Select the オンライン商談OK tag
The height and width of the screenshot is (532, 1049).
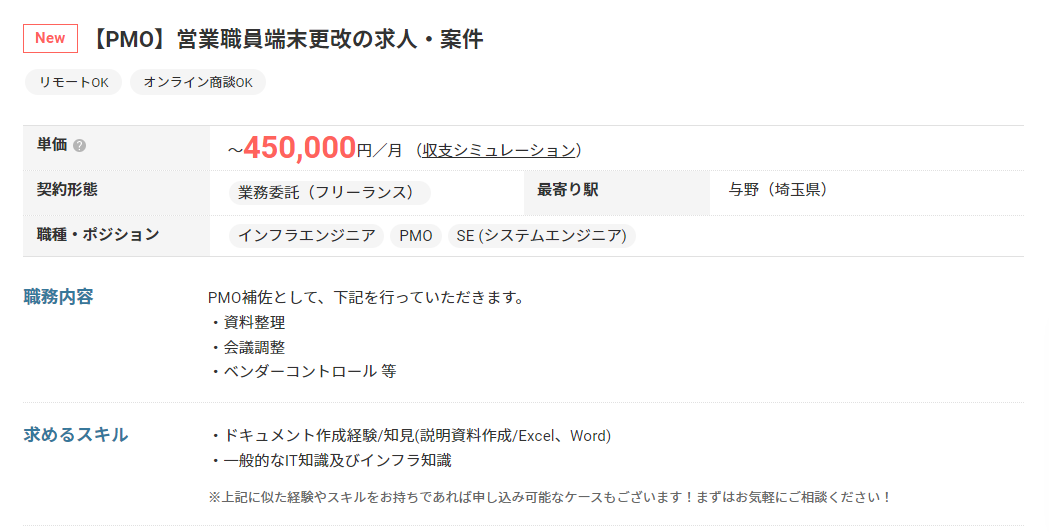198,82
